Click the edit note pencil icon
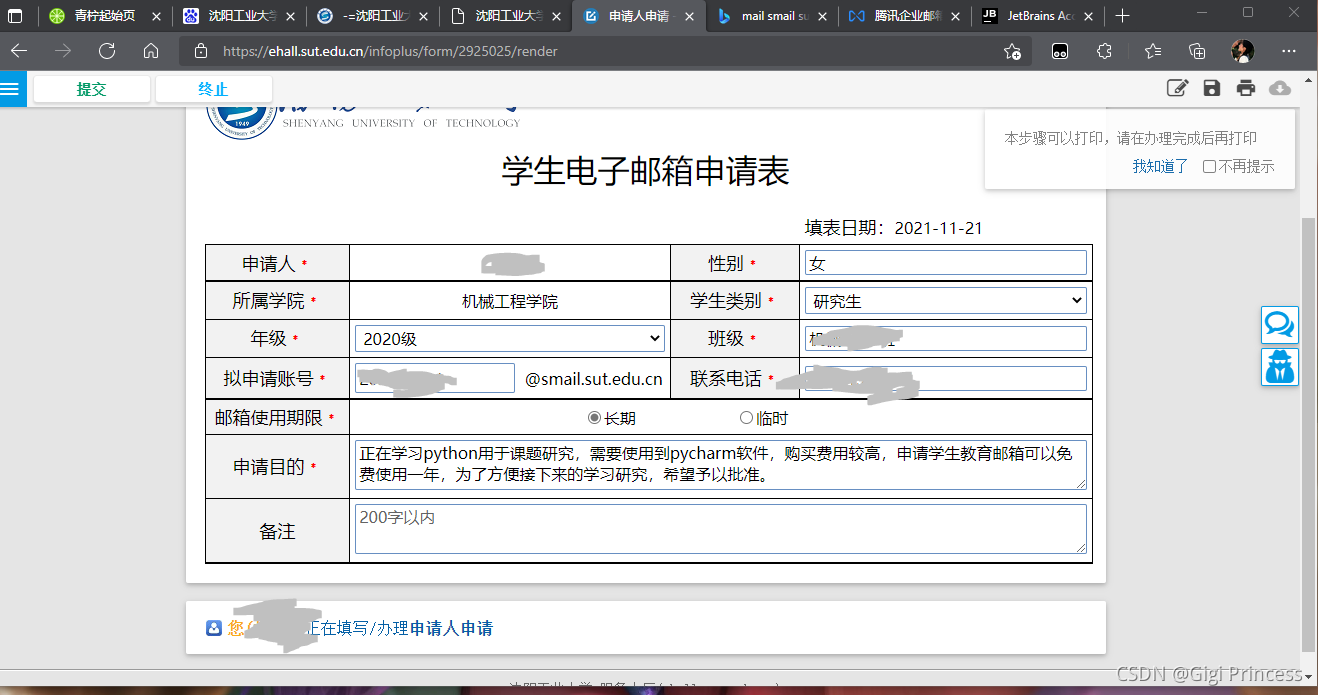The height and width of the screenshot is (695, 1318). coord(1178,88)
